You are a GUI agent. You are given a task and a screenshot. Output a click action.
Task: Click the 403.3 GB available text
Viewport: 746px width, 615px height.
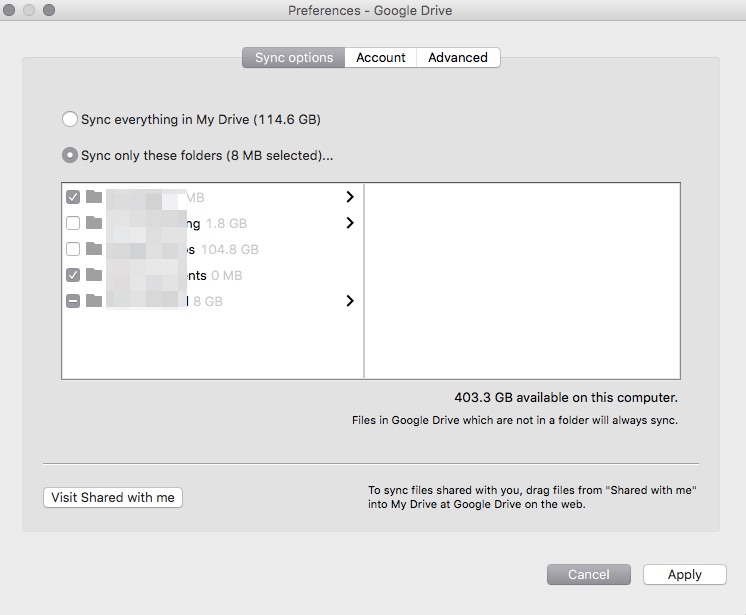(566, 398)
